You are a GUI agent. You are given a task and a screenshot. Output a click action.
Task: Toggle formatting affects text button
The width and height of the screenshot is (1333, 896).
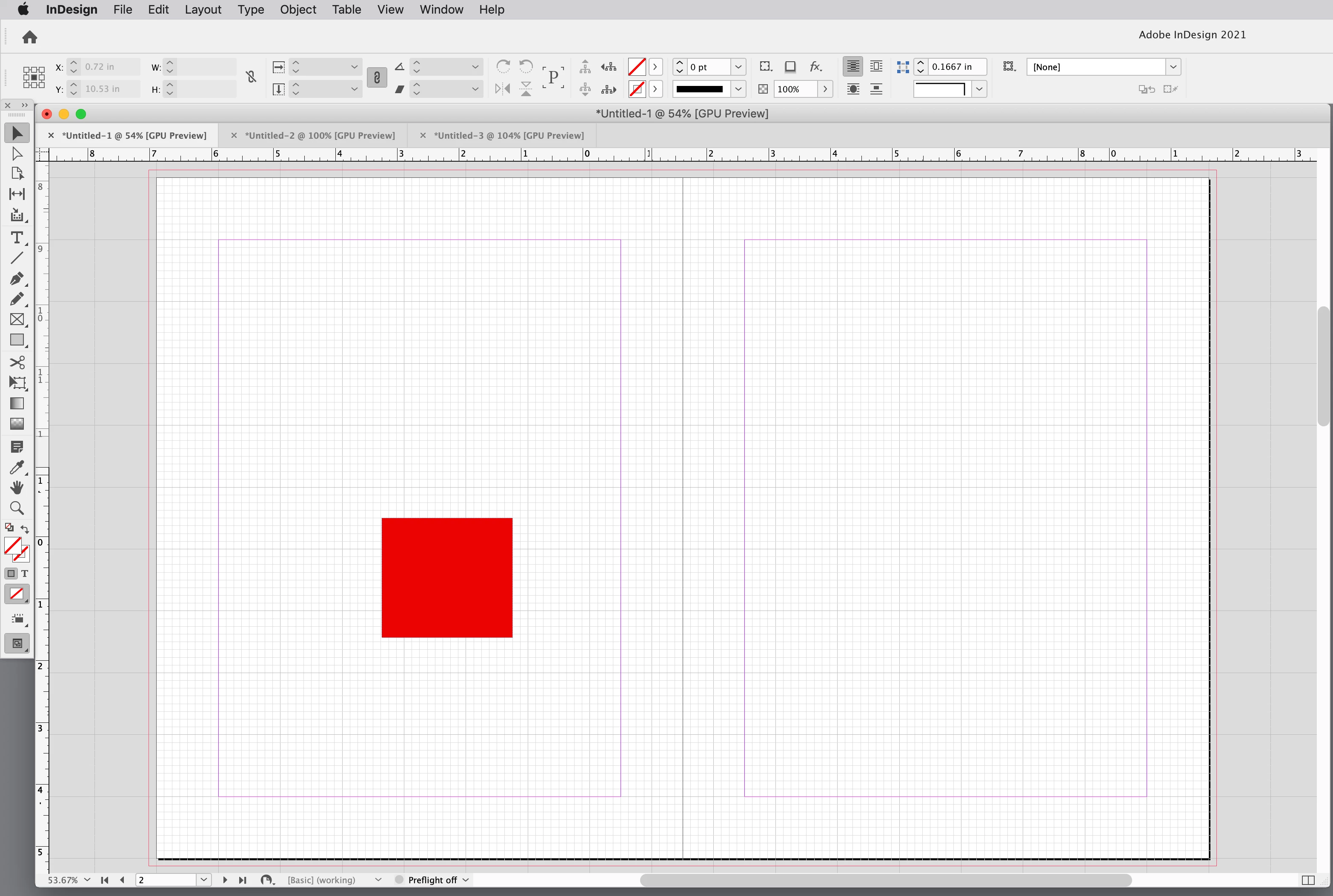click(x=25, y=574)
